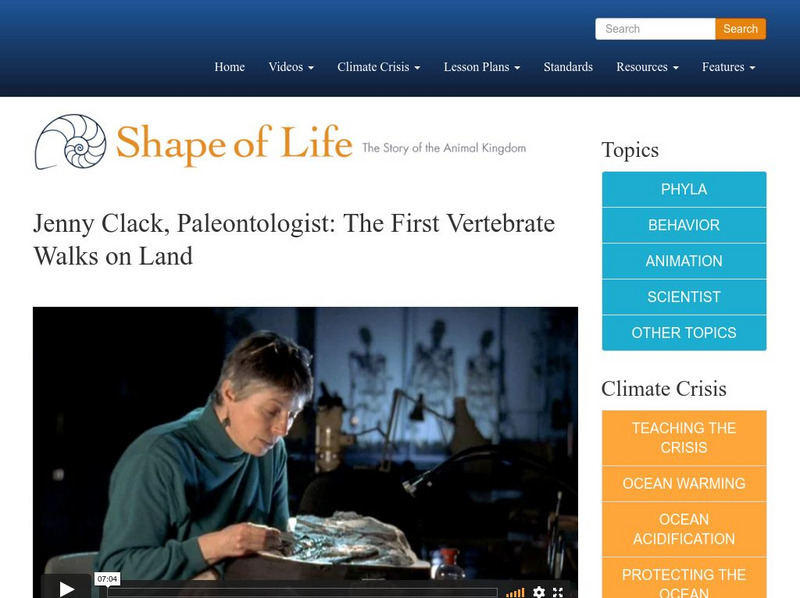Image resolution: width=800 pixels, height=598 pixels.
Task: Play the Jenny Clack video
Action: pos(67,589)
